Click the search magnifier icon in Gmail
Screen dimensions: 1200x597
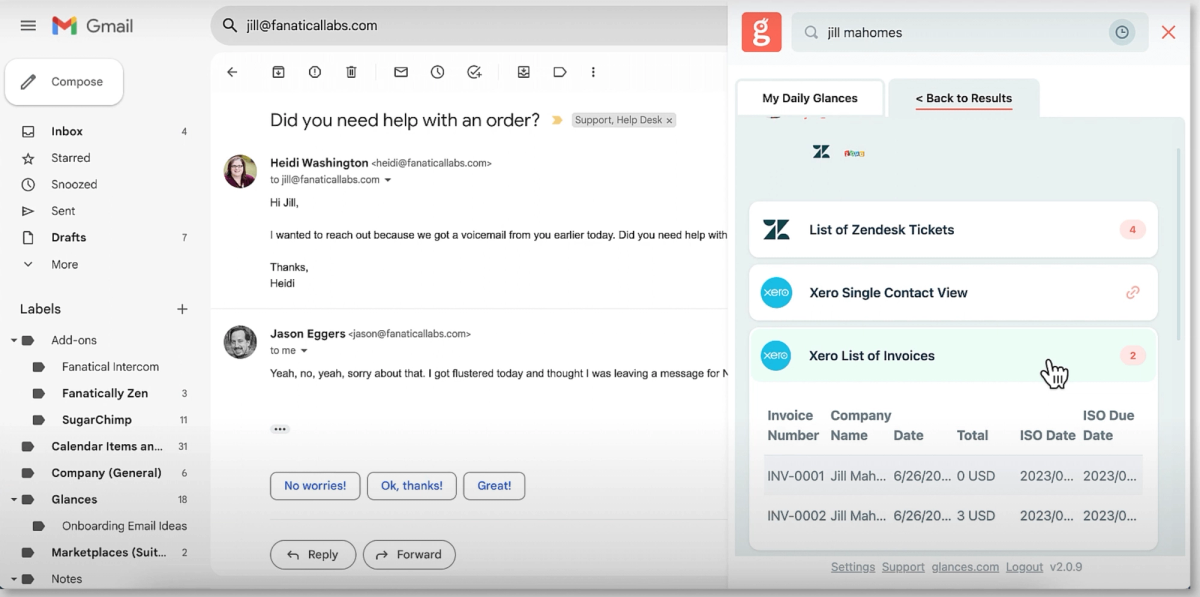click(230, 26)
